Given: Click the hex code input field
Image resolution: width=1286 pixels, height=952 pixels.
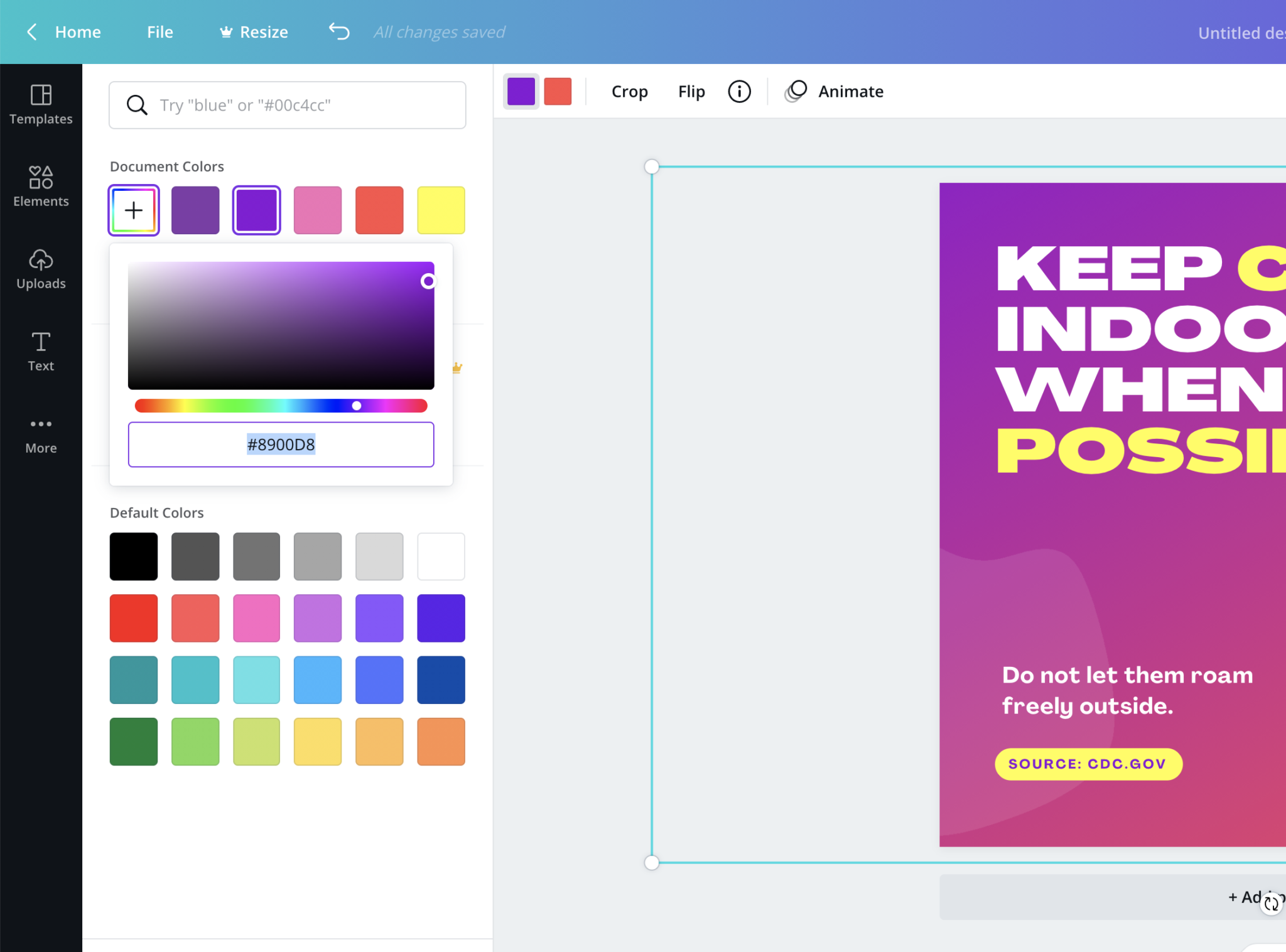Looking at the screenshot, I should pyautogui.click(x=280, y=445).
